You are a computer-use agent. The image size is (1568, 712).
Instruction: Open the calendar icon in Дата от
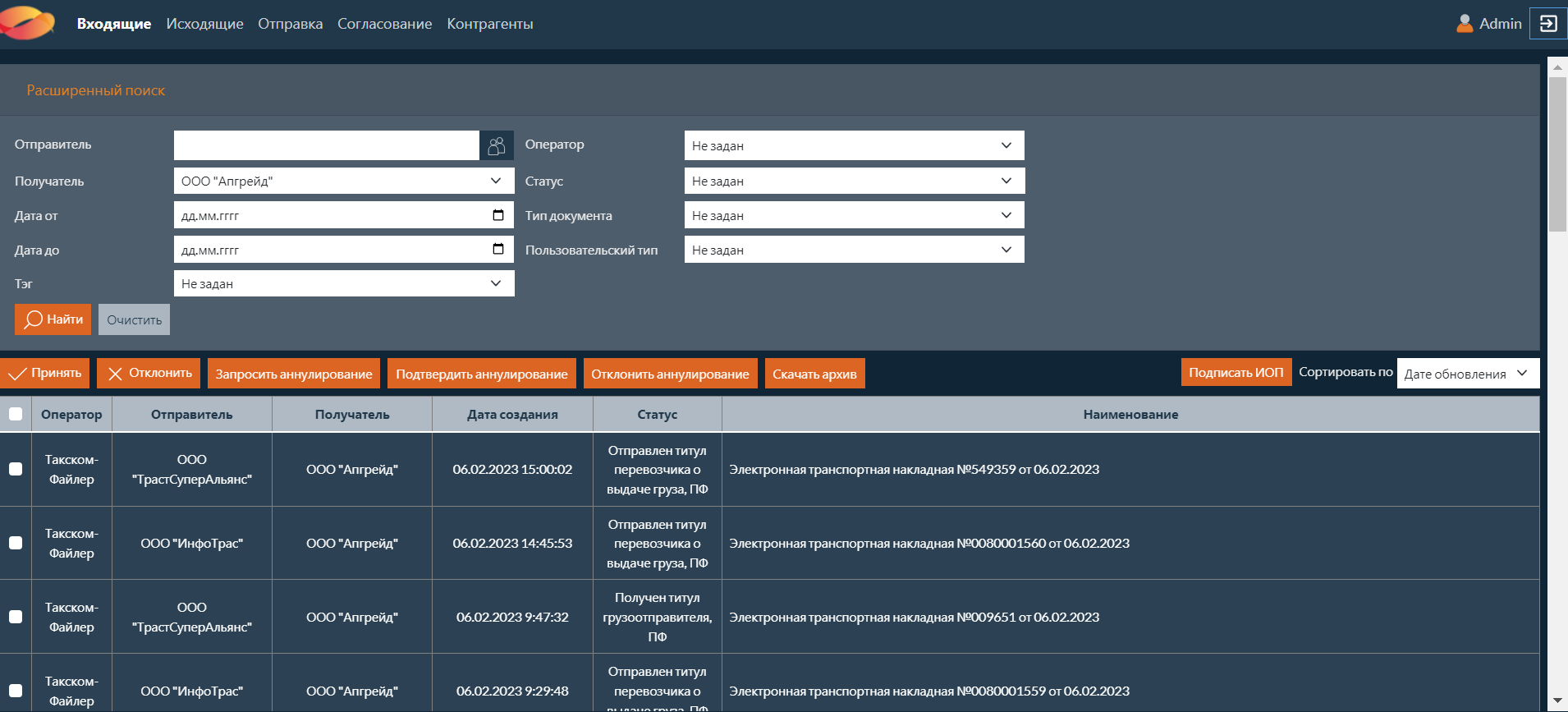coord(498,215)
